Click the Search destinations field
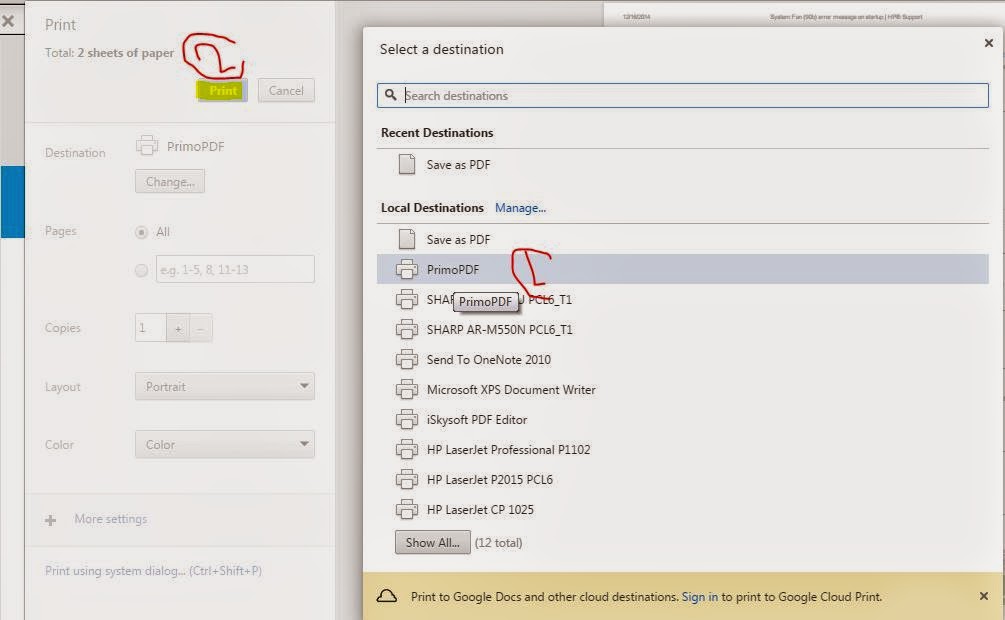This screenshot has height=620, width=1005. 683,96
